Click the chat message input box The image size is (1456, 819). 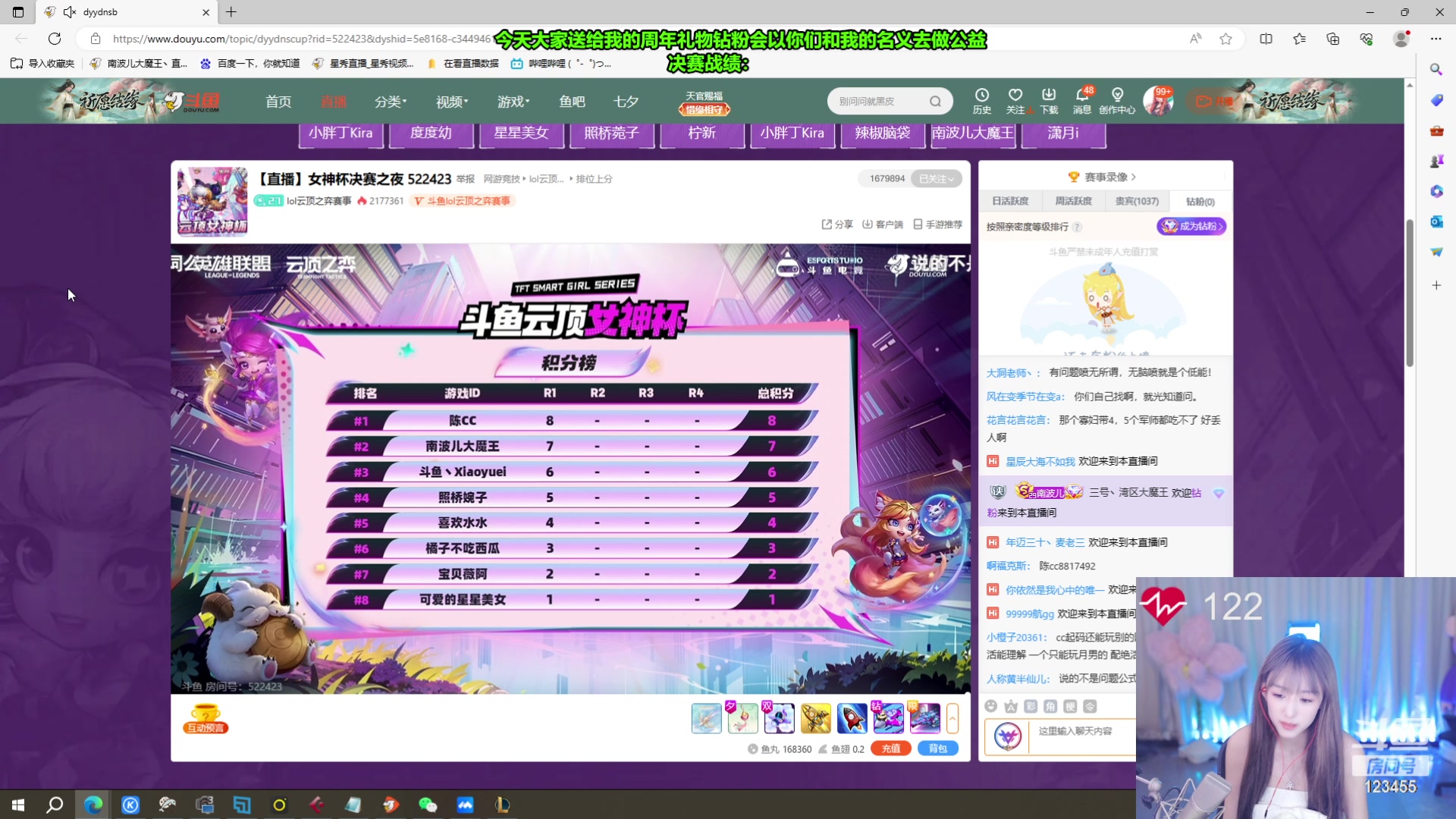coord(1083,736)
